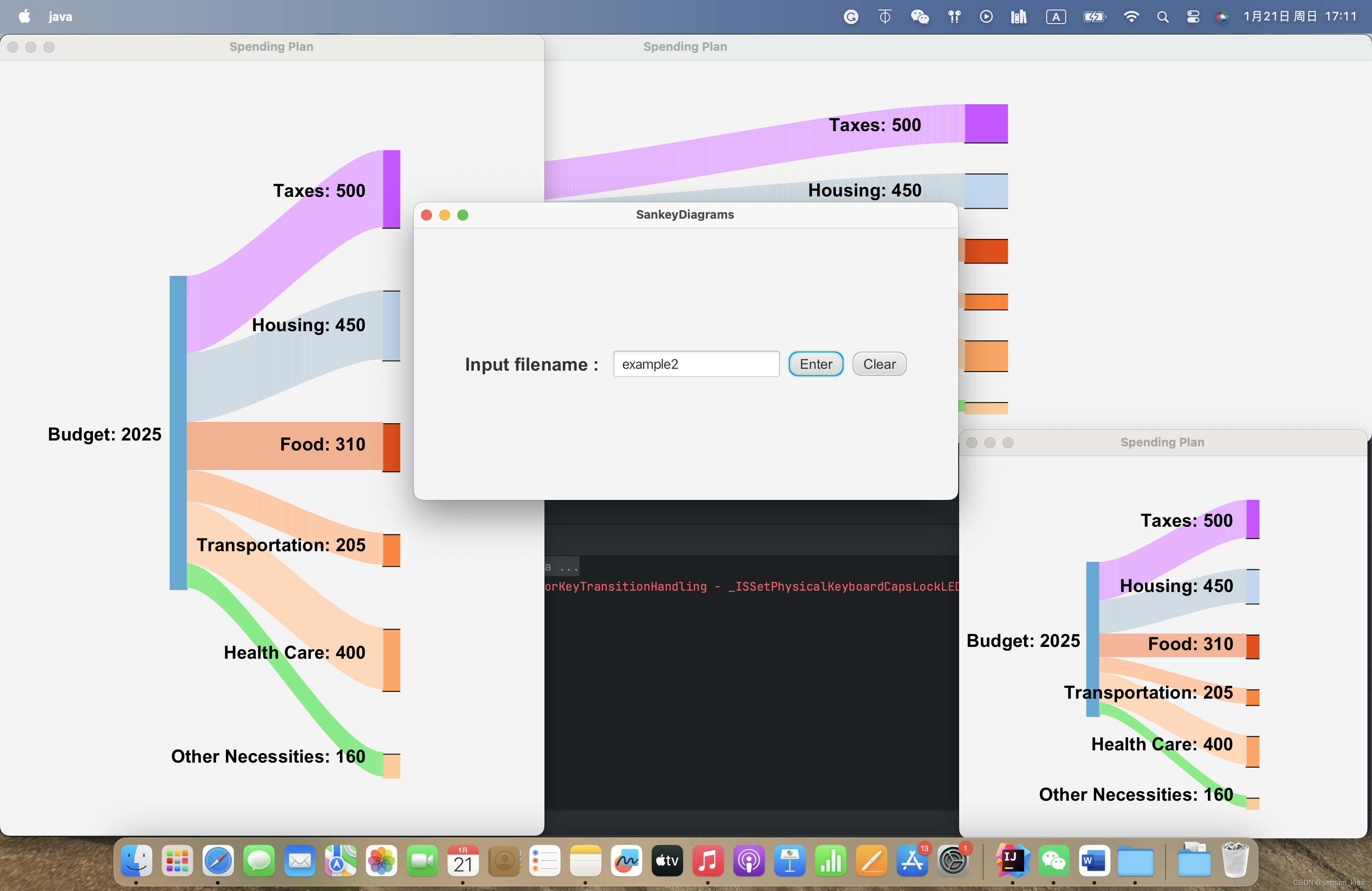Click the Grammarly icon in menu bar
This screenshot has width=1372, height=891.
click(850, 16)
